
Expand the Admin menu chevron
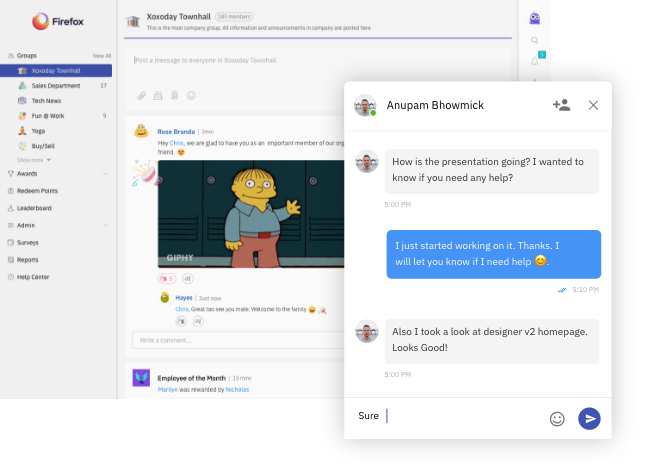(x=105, y=225)
